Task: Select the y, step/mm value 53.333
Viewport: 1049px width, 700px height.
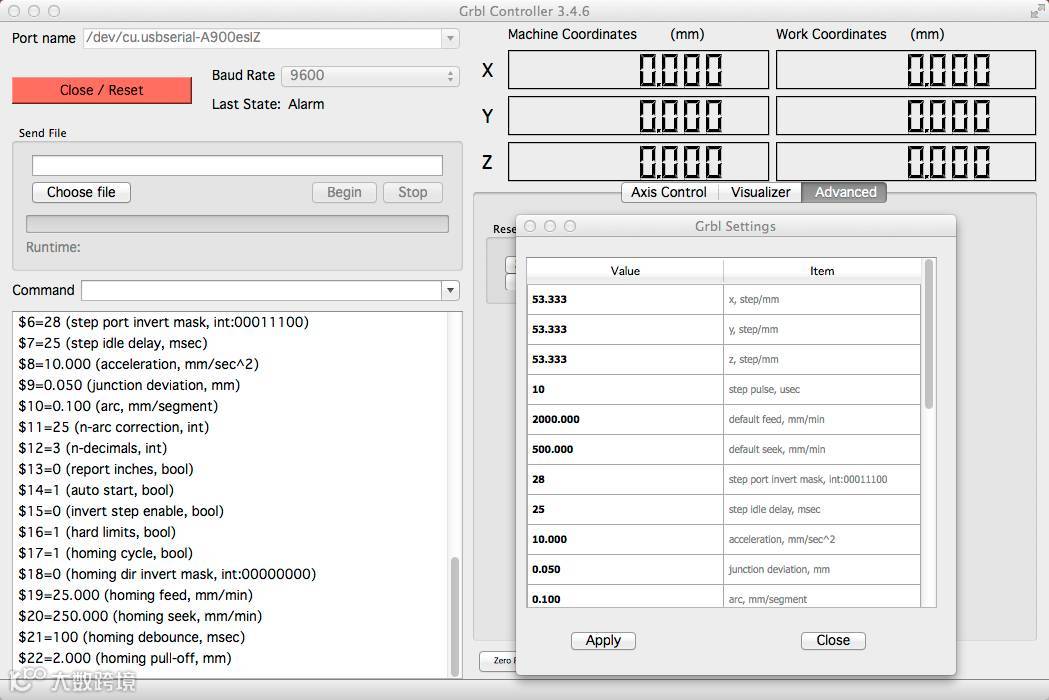Action: [625, 330]
